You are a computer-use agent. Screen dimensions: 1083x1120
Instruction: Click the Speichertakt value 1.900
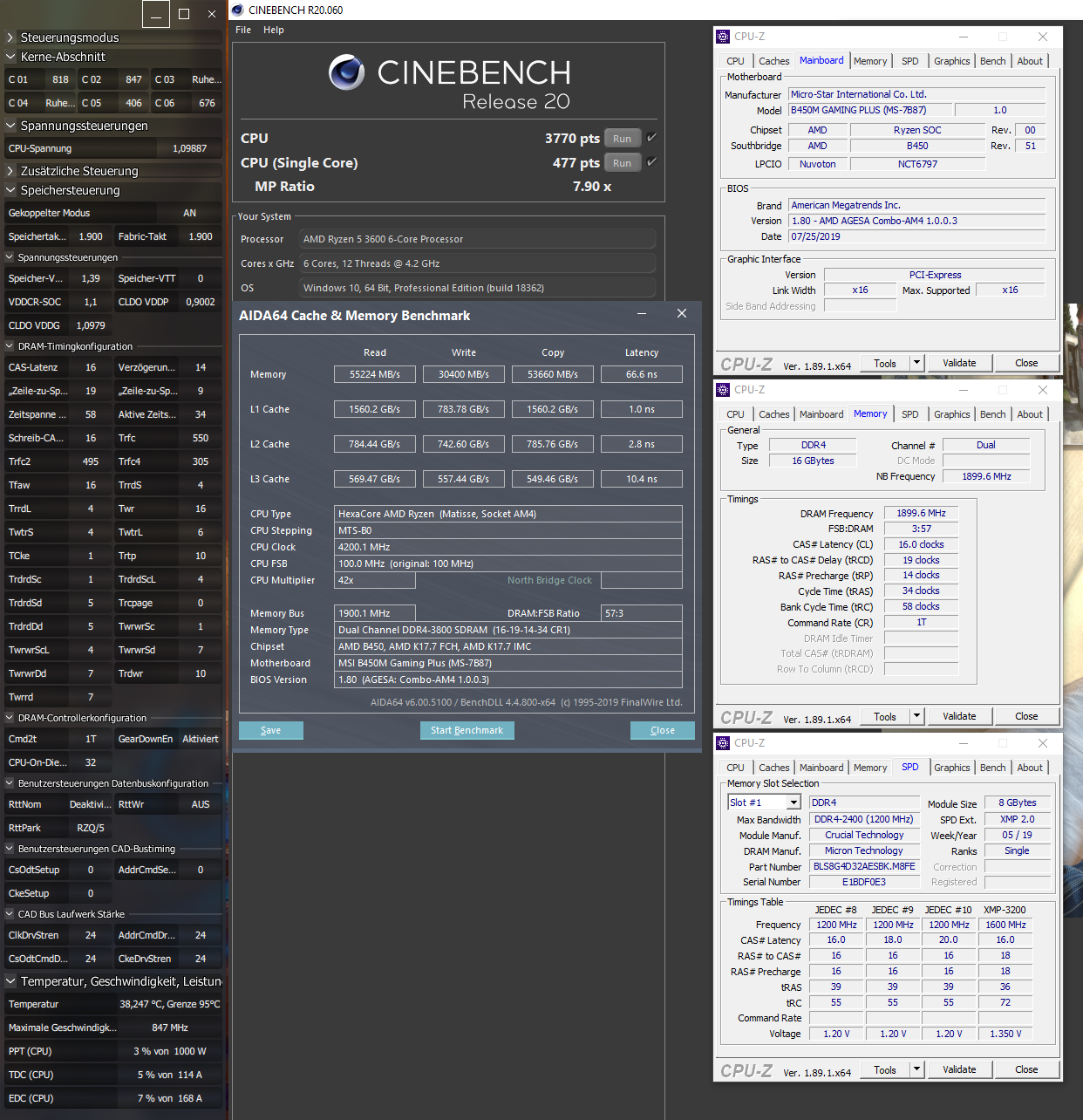(x=91, y=236)
